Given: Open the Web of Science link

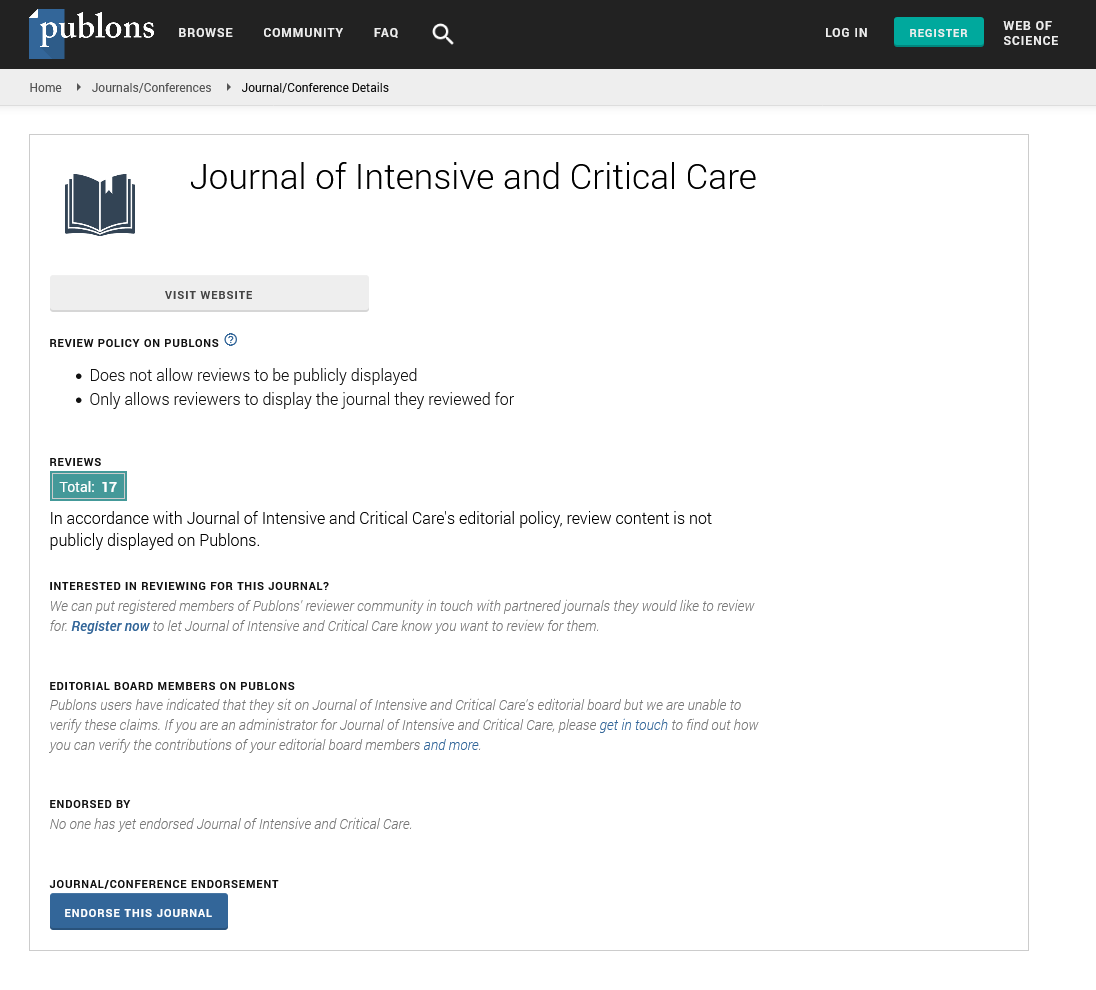Looking at the screenshot, I should [x=1030, y=33].
